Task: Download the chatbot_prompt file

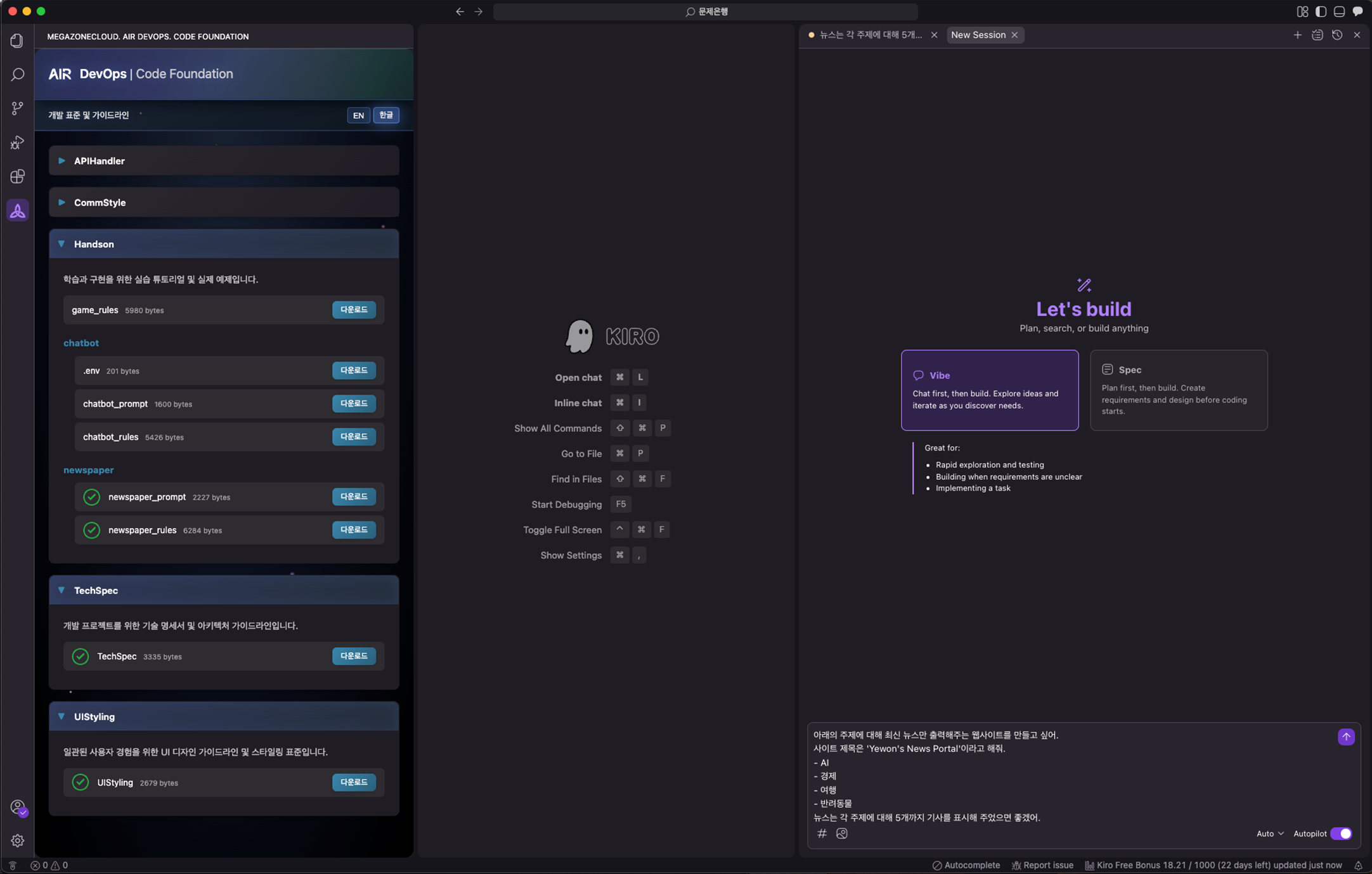Action: click(x=354, y=404)
